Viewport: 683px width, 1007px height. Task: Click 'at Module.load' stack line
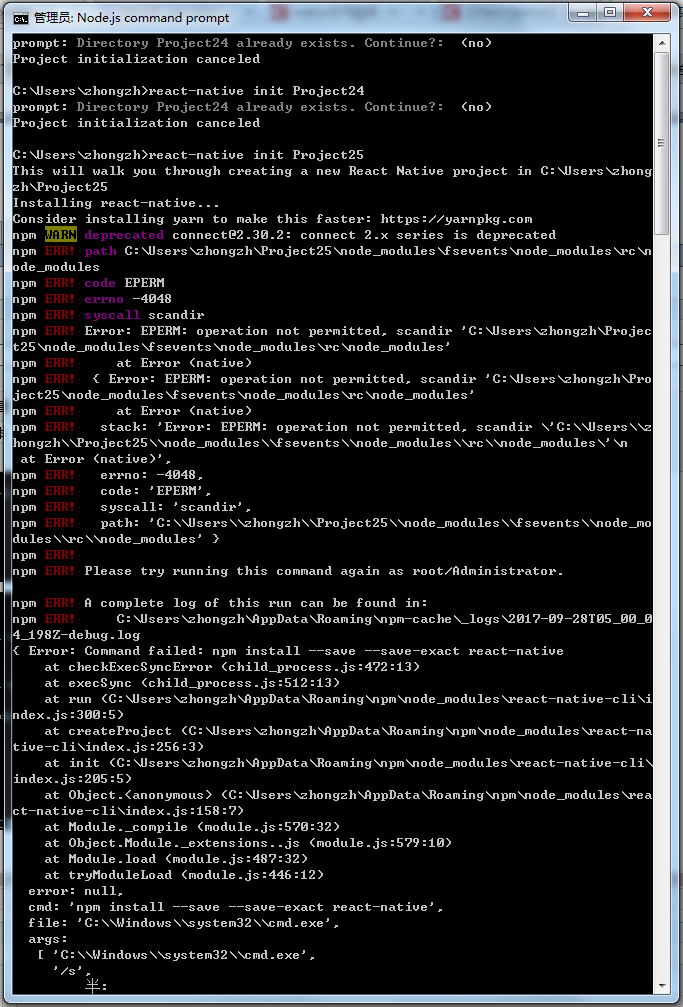point(176,859)
